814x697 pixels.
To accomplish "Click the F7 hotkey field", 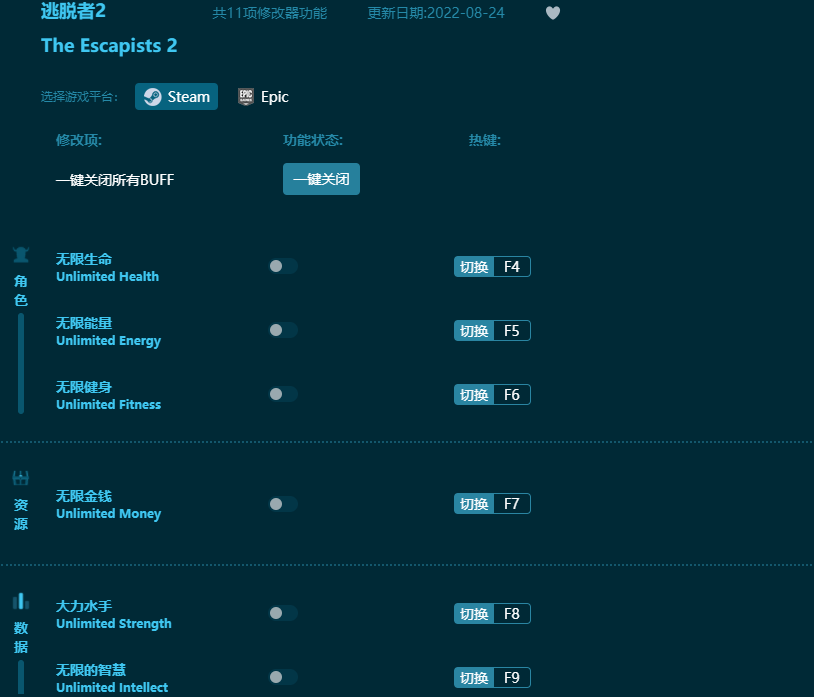I will click(512, 503).
